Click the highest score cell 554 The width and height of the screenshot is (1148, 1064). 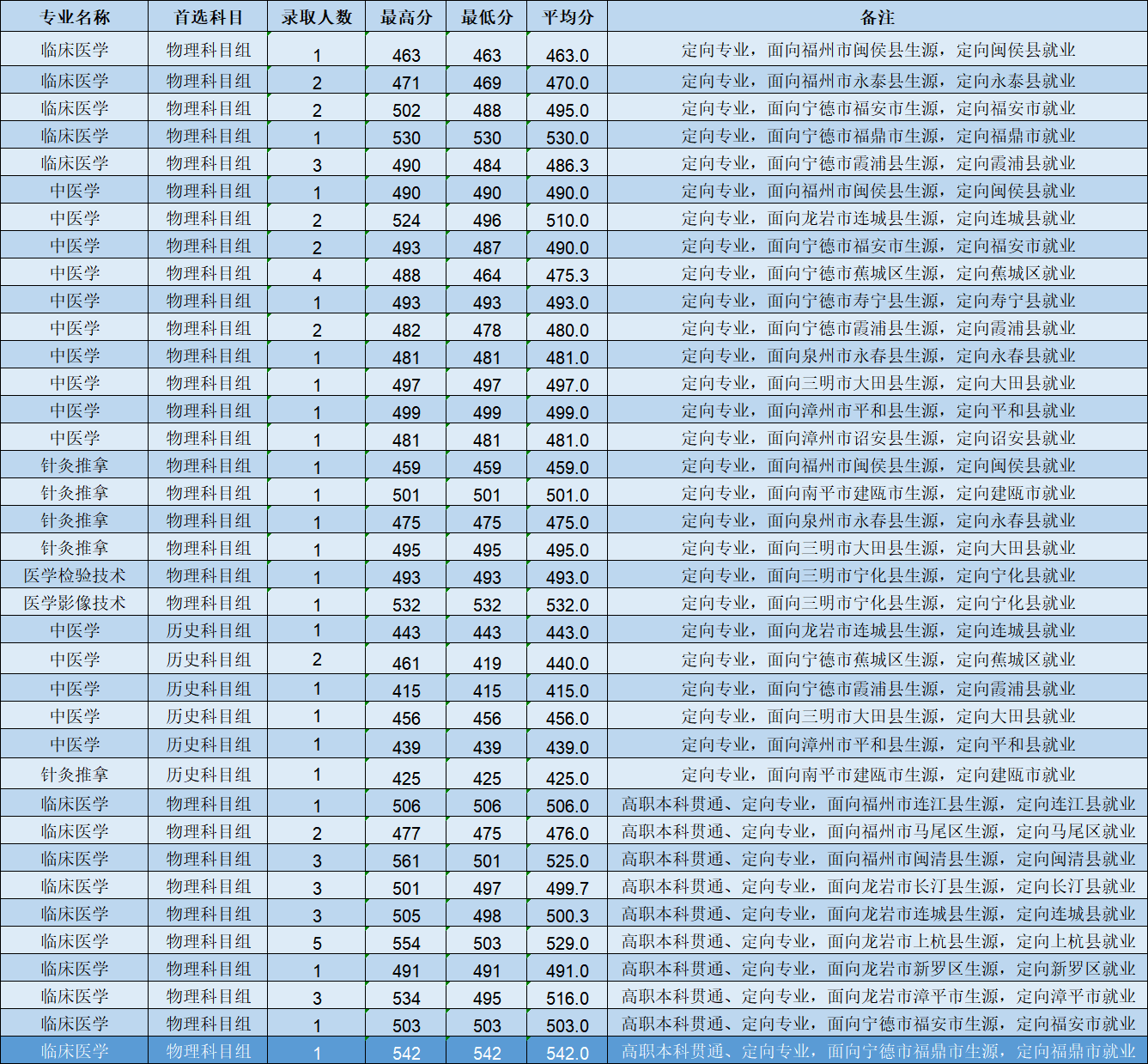(406, 943)
